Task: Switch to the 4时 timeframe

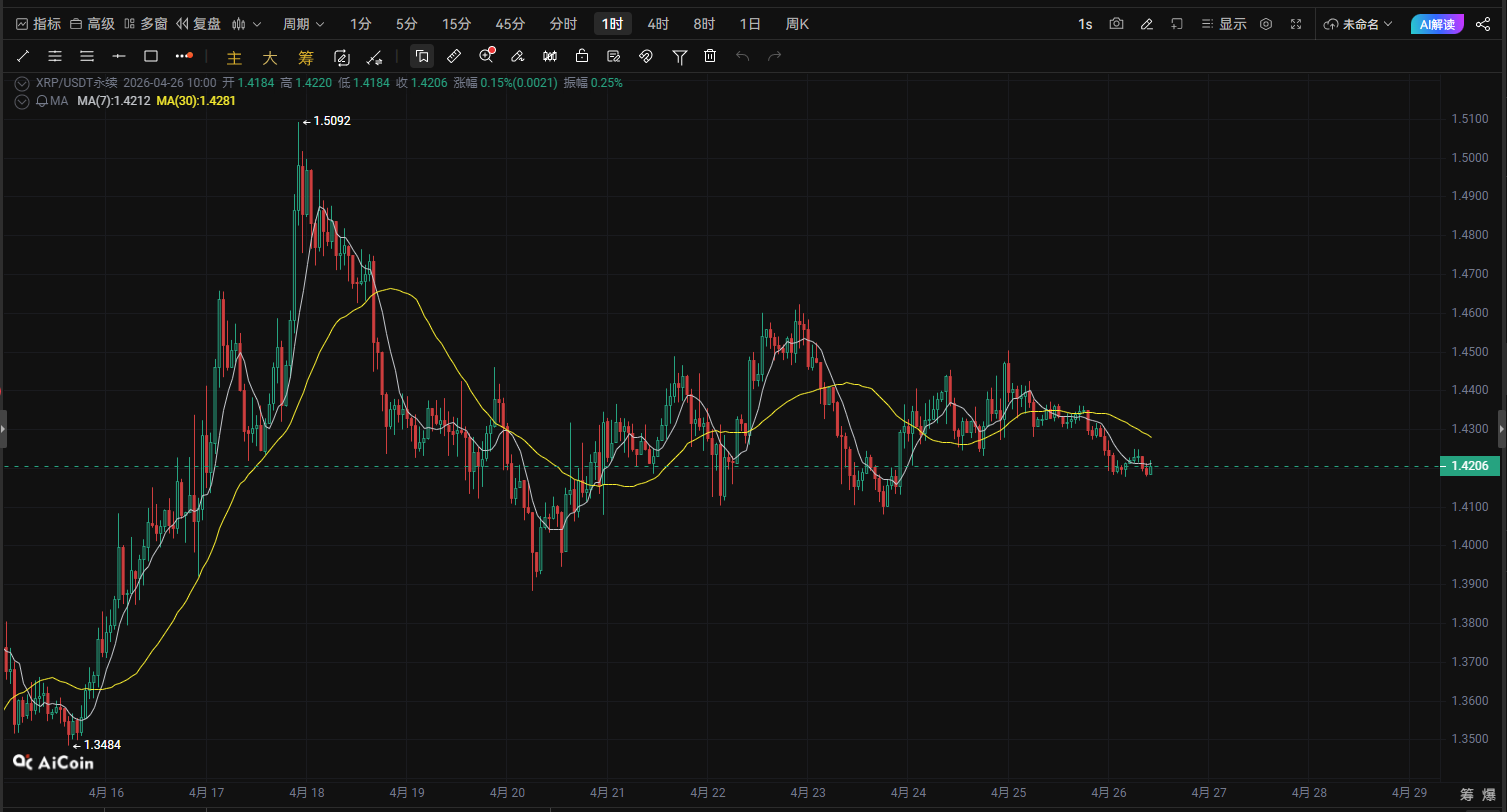Action: 658,24
